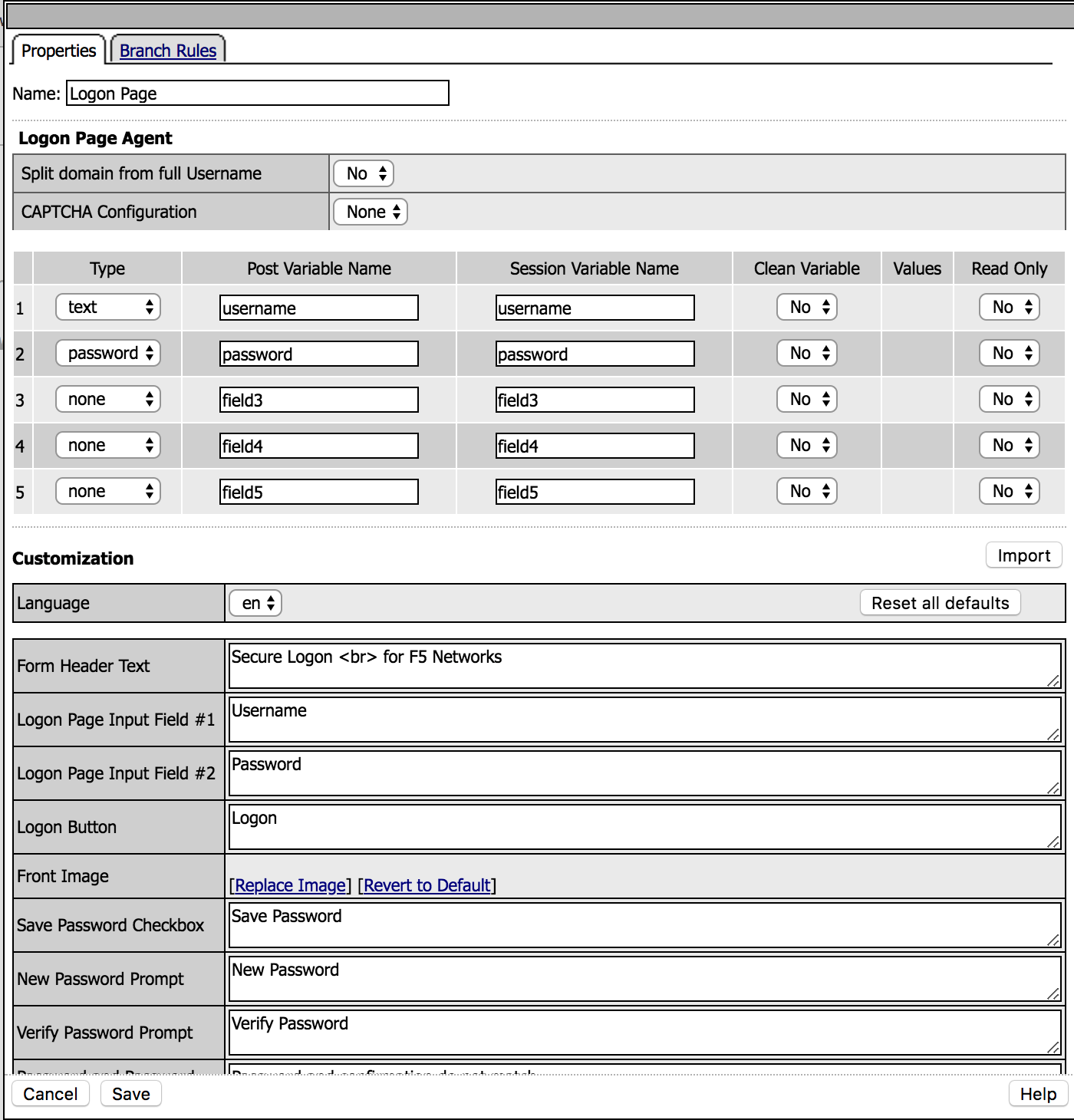1074x1120 pixels.
Task: Click the Front Image label
Action: click(63, 876)
